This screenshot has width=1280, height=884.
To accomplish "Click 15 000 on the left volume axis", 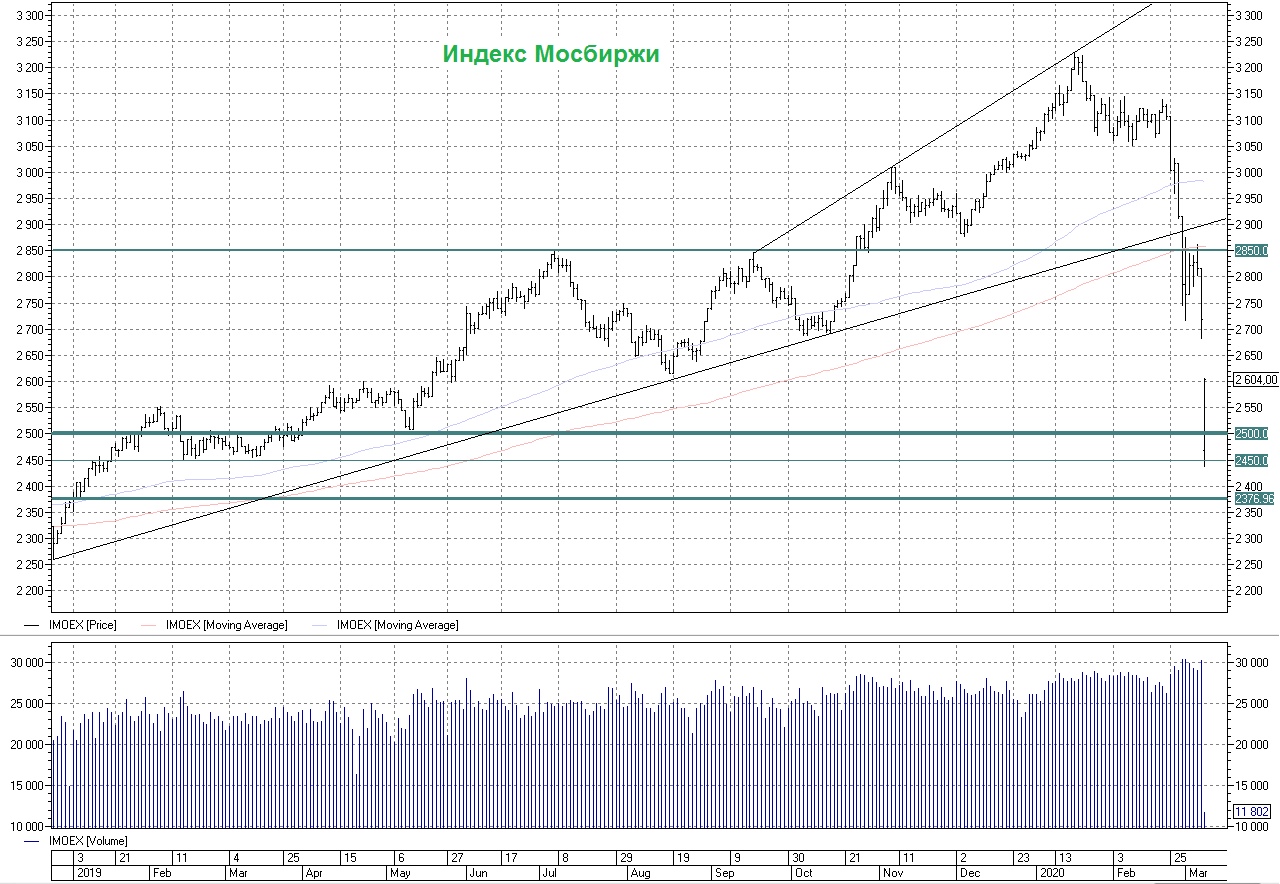I will pyautogui.click(x=27, y=785).
